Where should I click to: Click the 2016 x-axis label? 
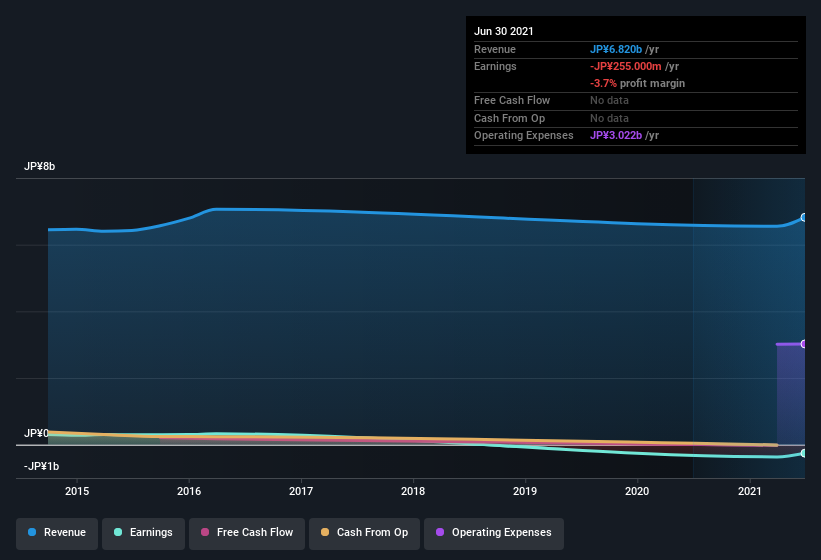pos(189,491)
